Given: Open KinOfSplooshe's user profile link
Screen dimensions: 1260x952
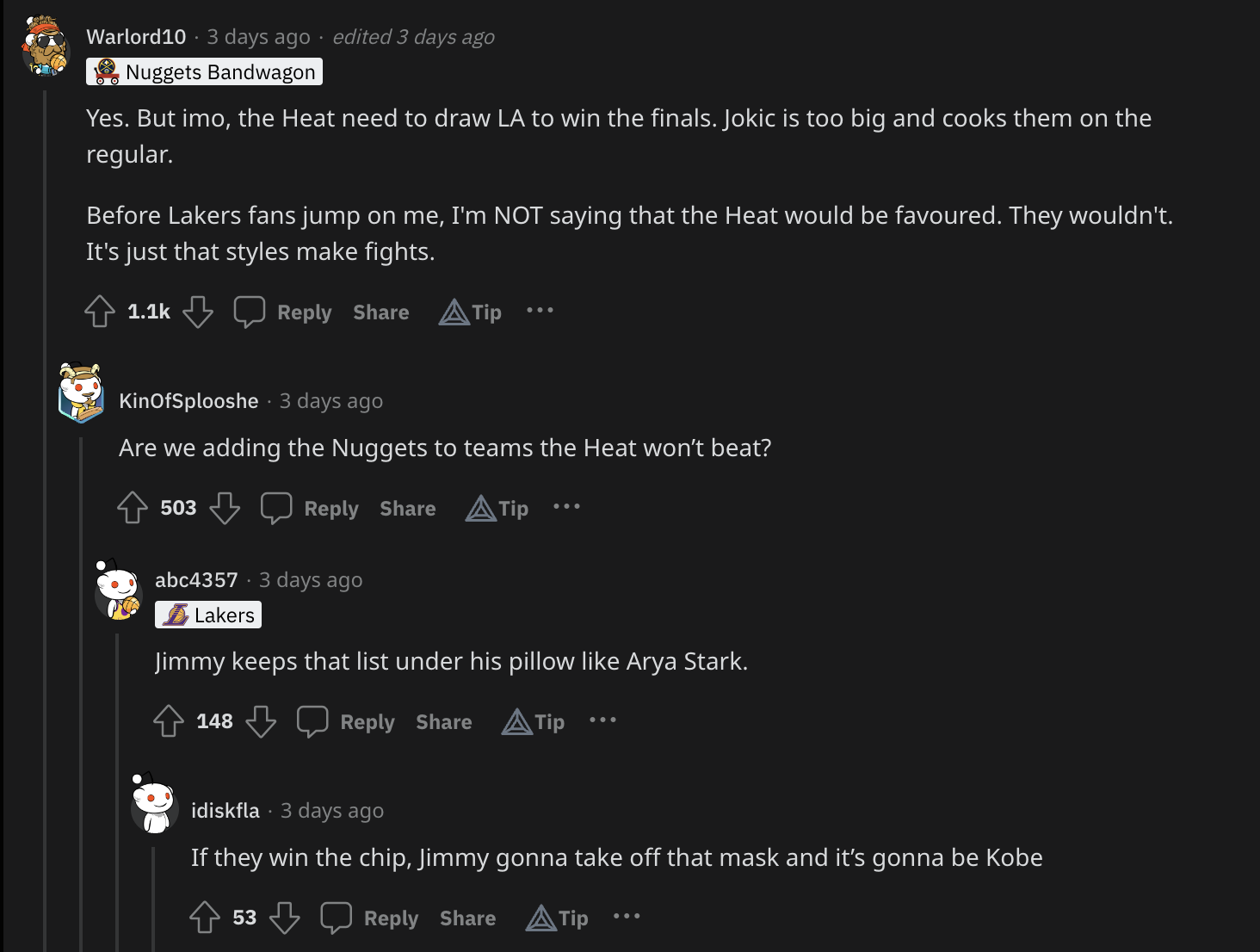Looking at the screenshot, I should coord(188,401).
